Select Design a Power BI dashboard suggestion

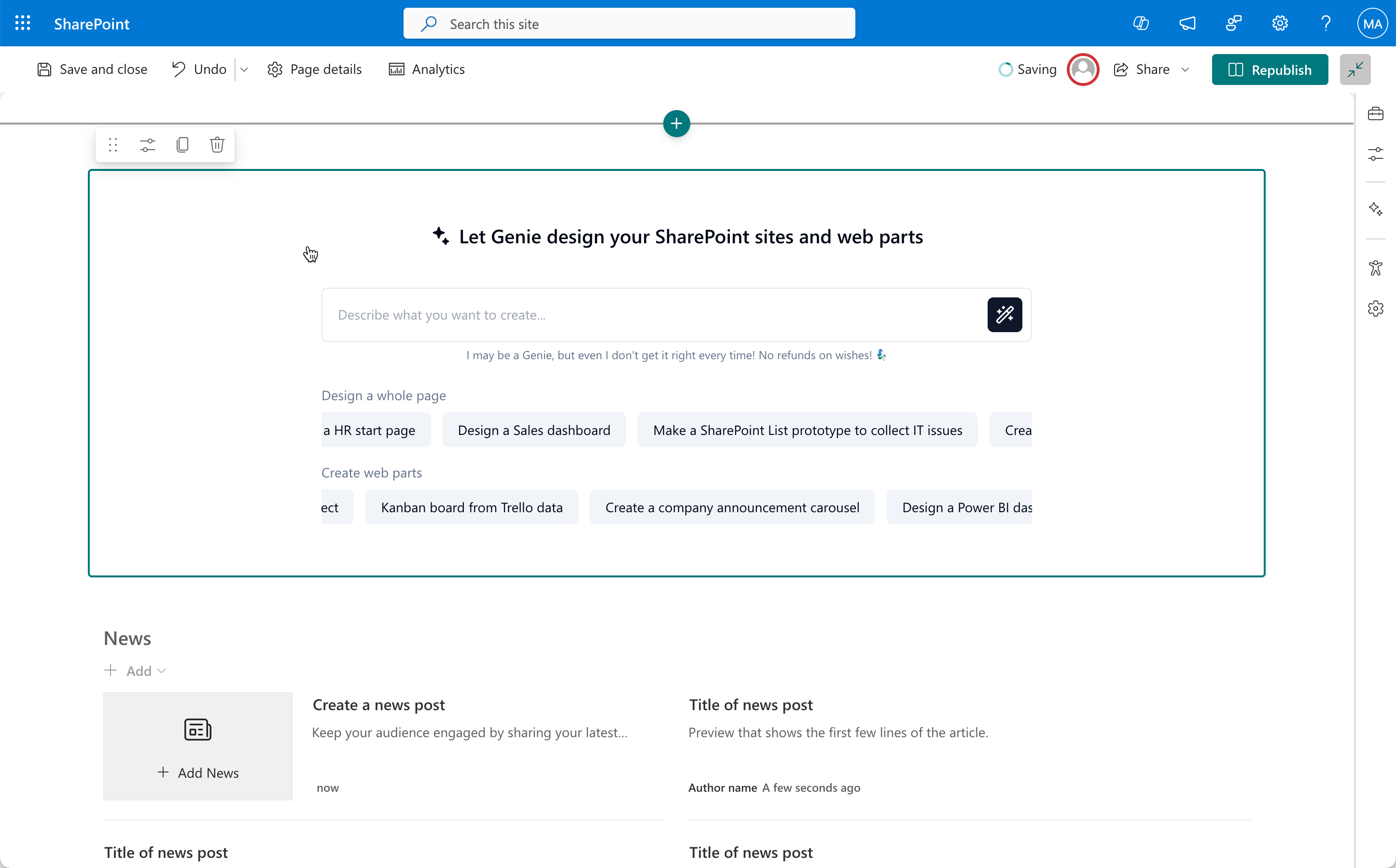pos(959,507)
